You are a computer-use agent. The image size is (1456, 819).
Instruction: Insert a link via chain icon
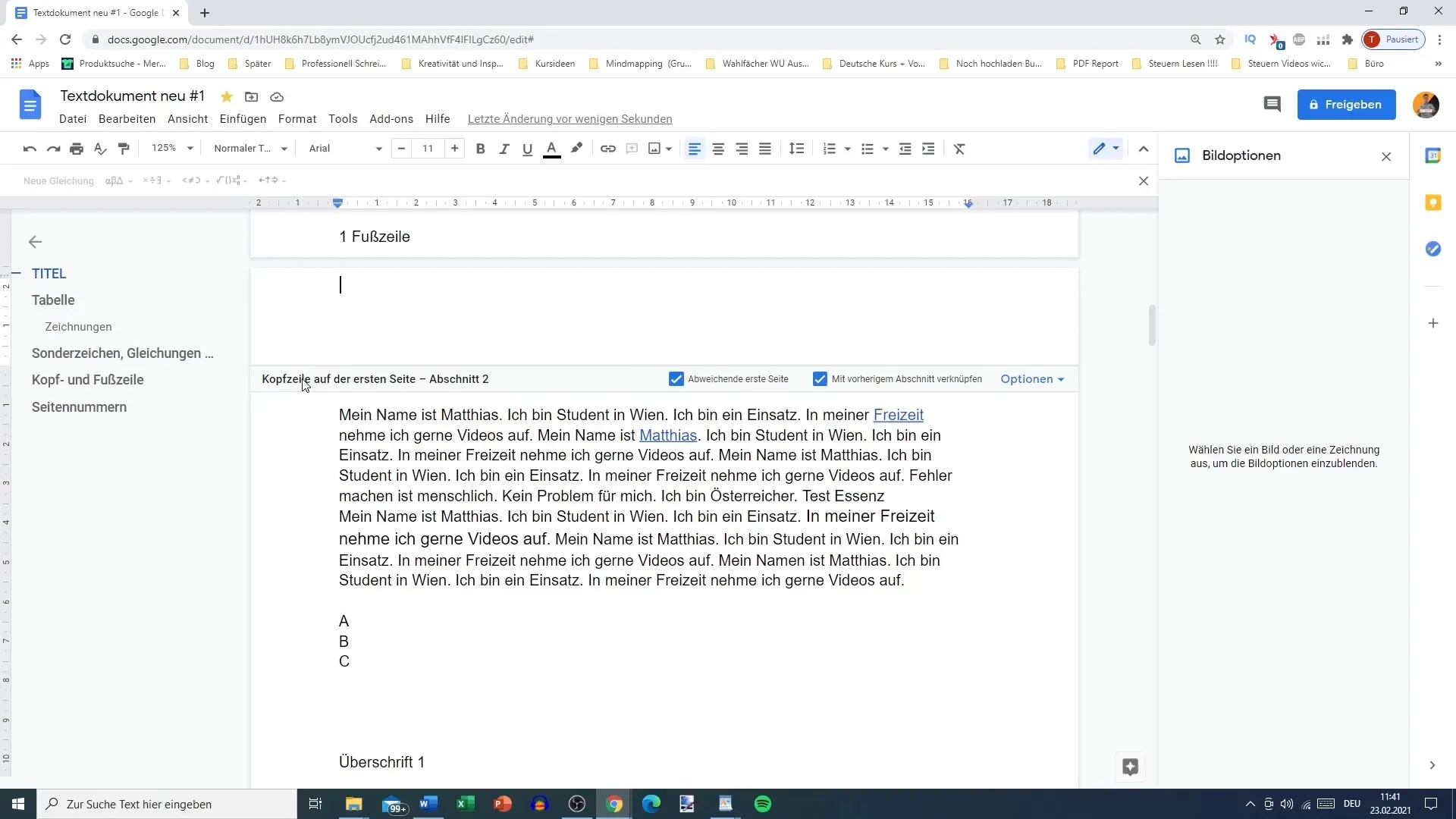(607, 149)
